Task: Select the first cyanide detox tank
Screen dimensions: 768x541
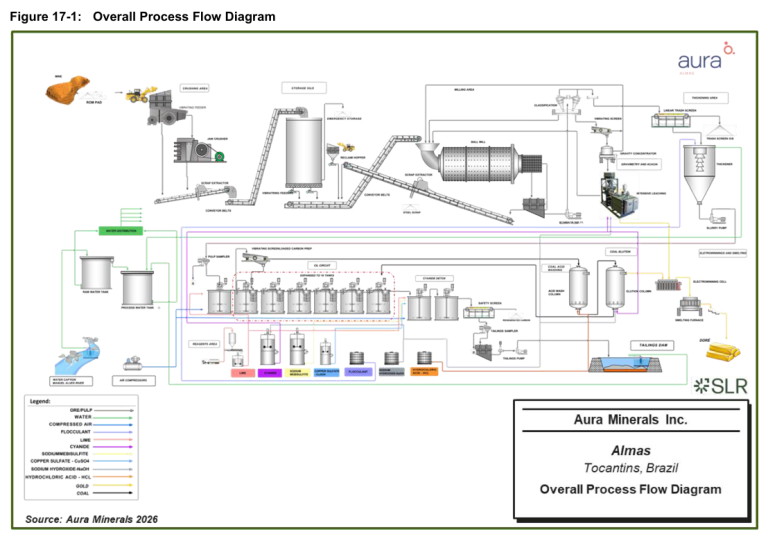Action: tap(419, 305)
